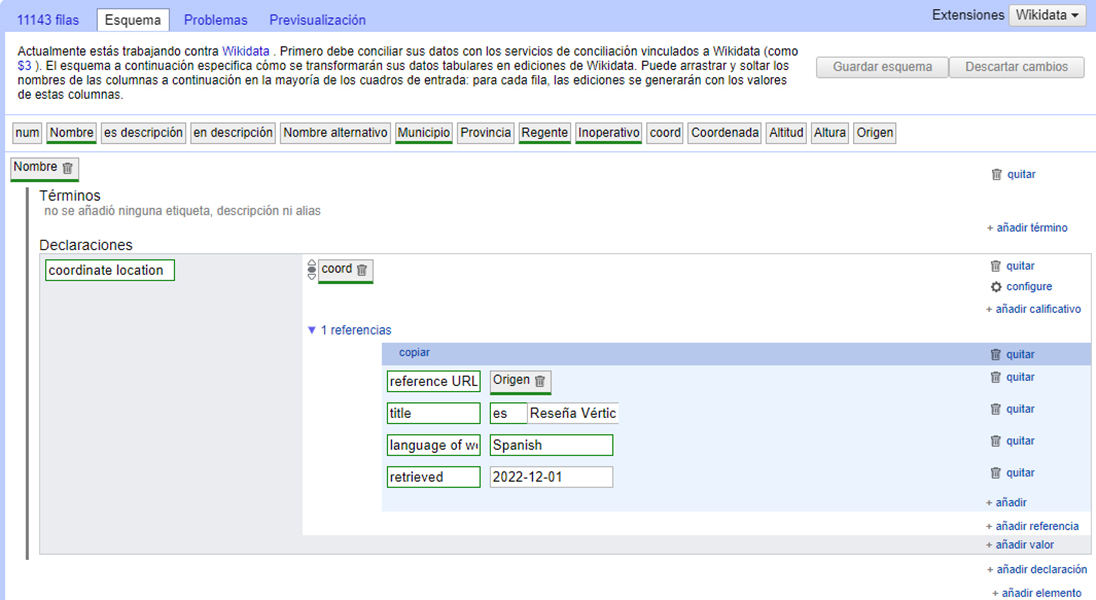1096x600 pixels.
Task: Click trash icon on Nombre item chip
Action: click(x=67, y=168)
